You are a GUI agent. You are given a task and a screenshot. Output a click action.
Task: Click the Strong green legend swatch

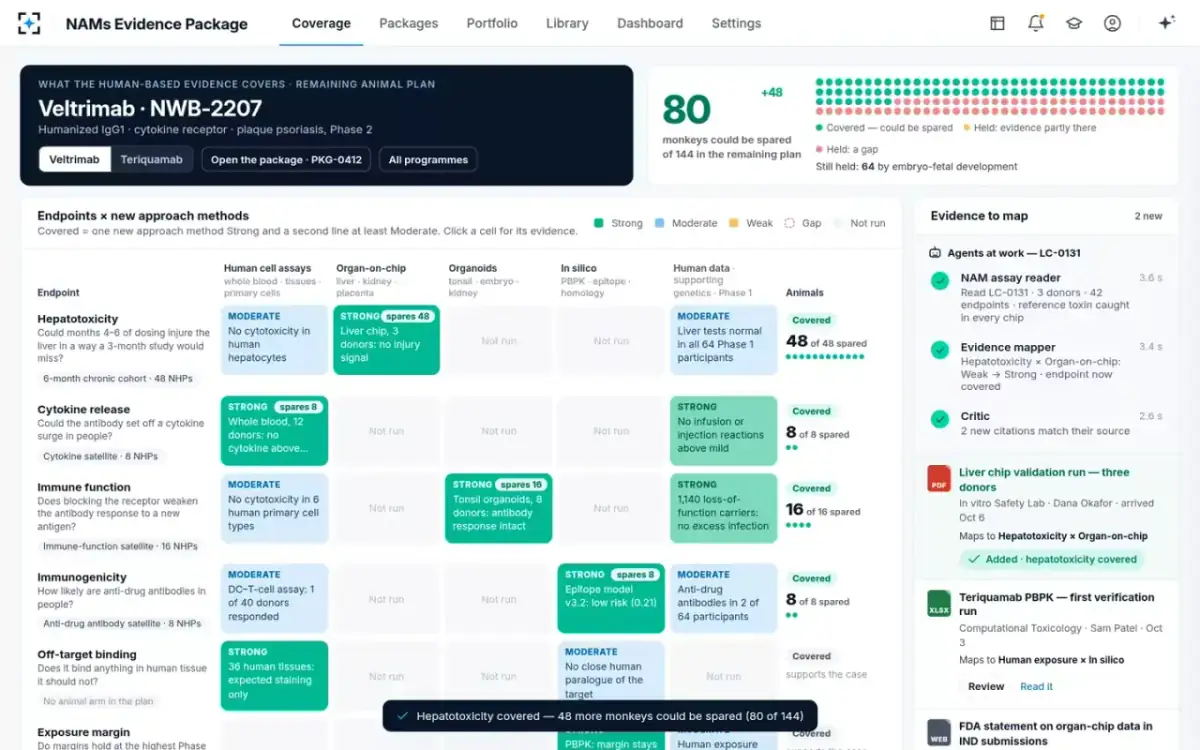(598, 223)
